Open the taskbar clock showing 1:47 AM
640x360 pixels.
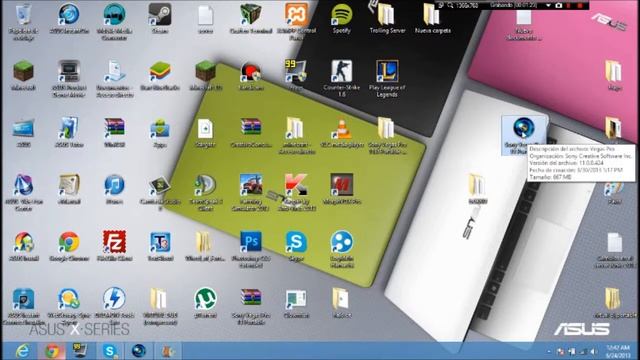pyautogui.click(x=618, y=351)
